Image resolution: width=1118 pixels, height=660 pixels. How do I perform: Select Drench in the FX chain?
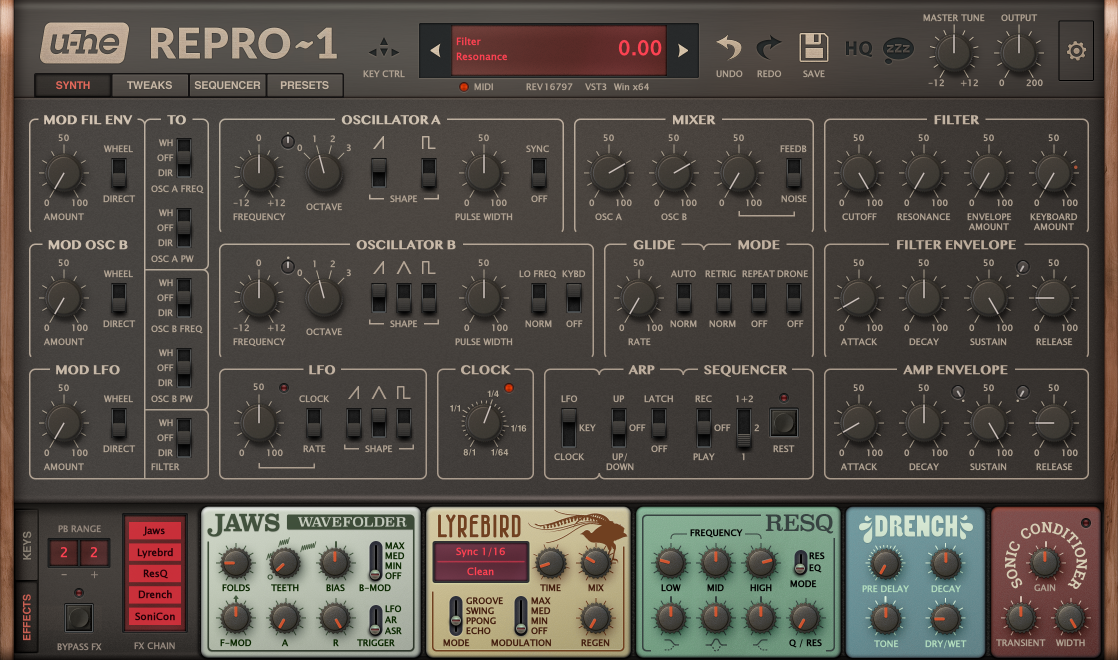(155, 594)
